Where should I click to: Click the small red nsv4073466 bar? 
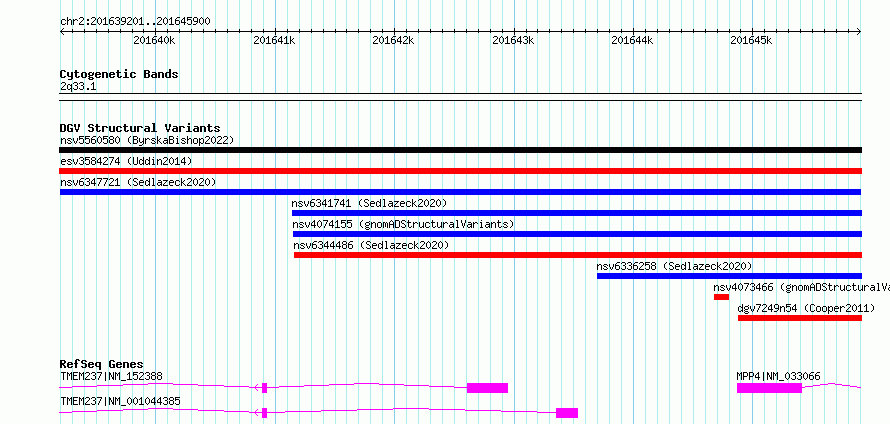(721, 297)
